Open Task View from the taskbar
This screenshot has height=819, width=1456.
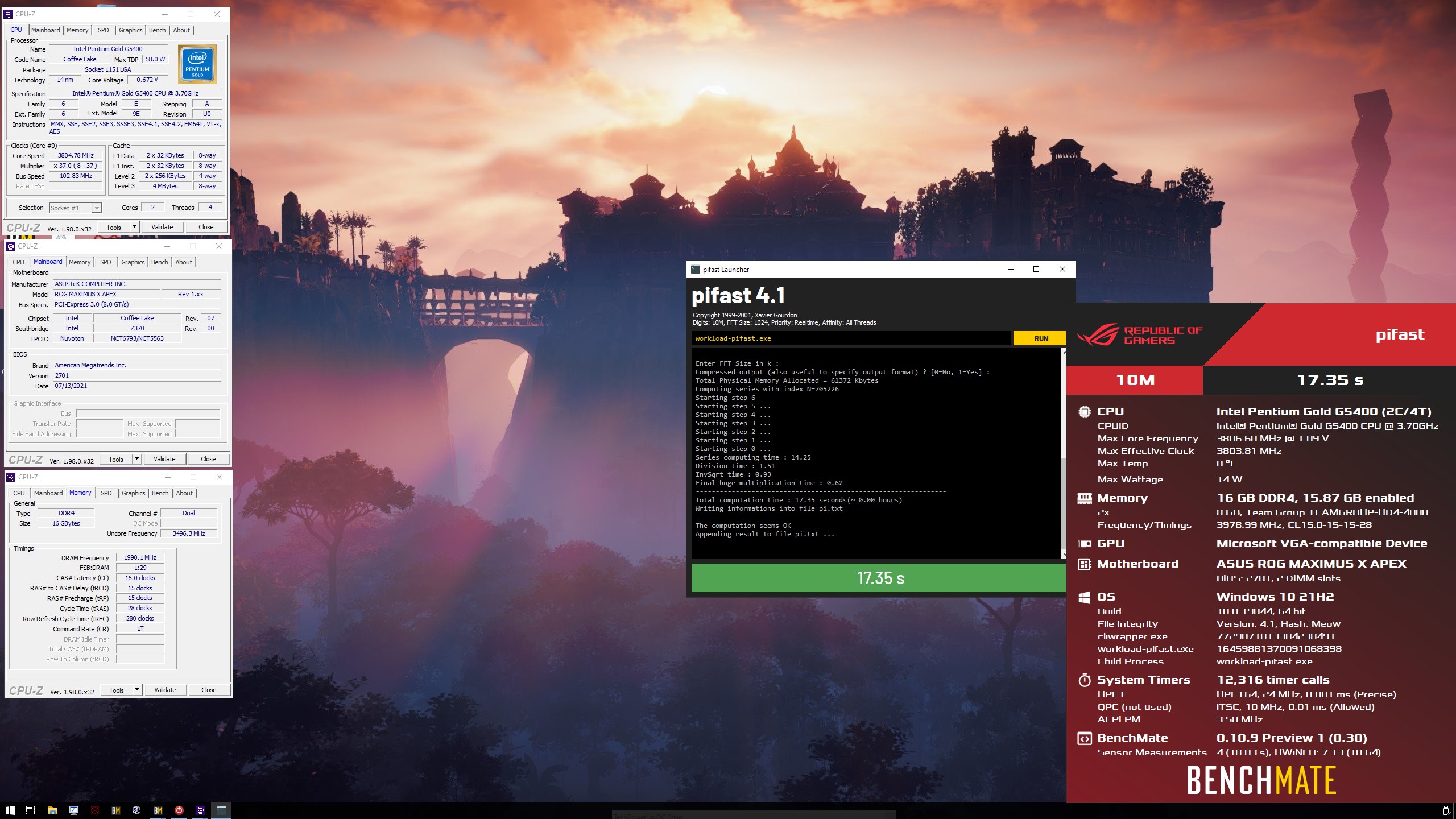point(31,810)
